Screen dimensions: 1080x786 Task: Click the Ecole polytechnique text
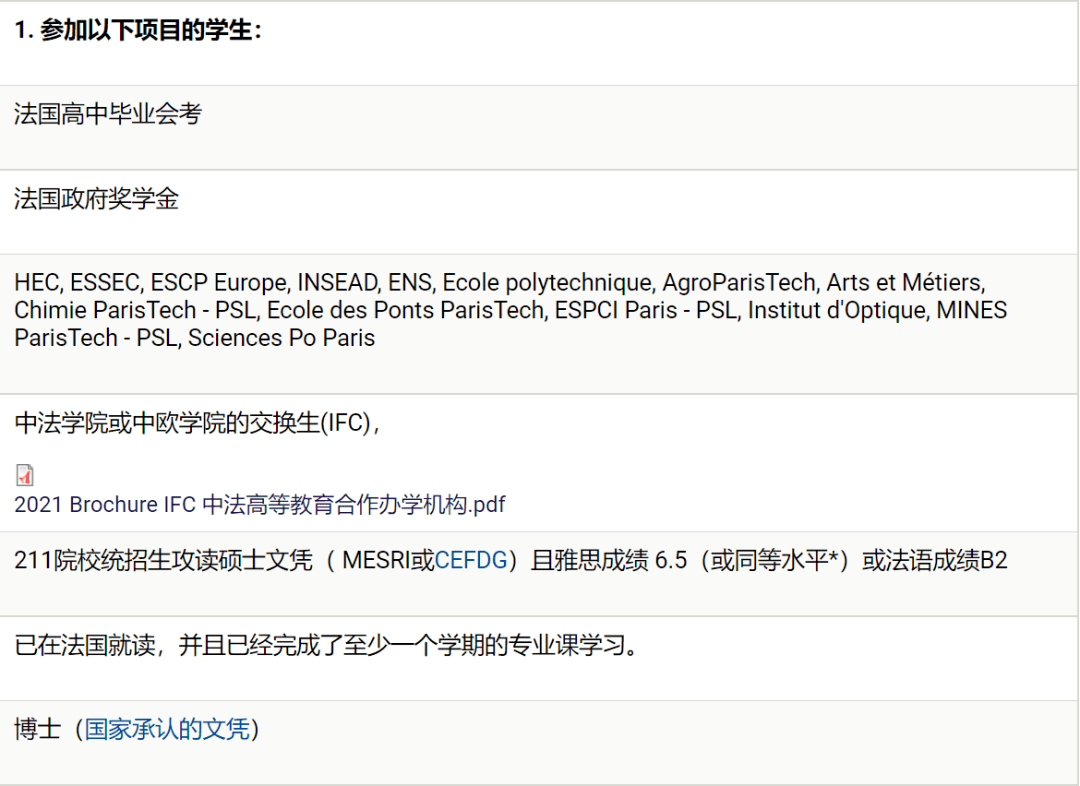pos(548,283)
